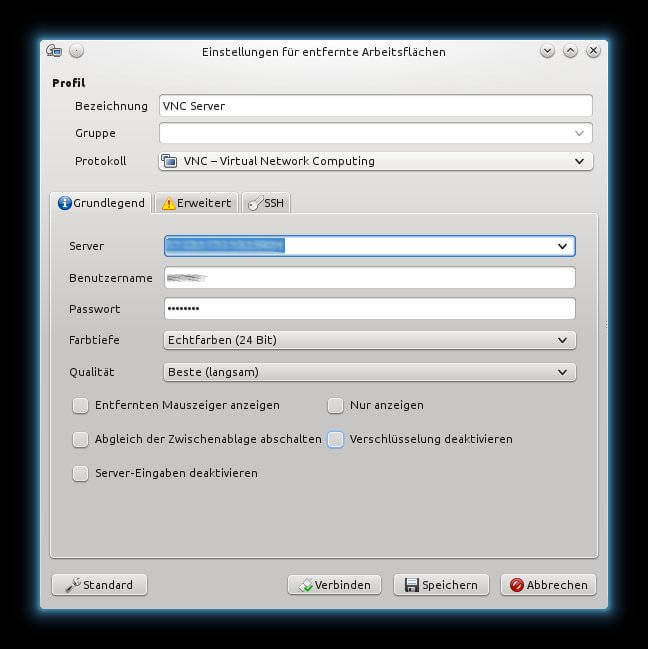The height and width of the screenshot is (649, 648).
Task: Enable 'Server-Eingaben deaktivieren' checkbox
Action: 80,473
